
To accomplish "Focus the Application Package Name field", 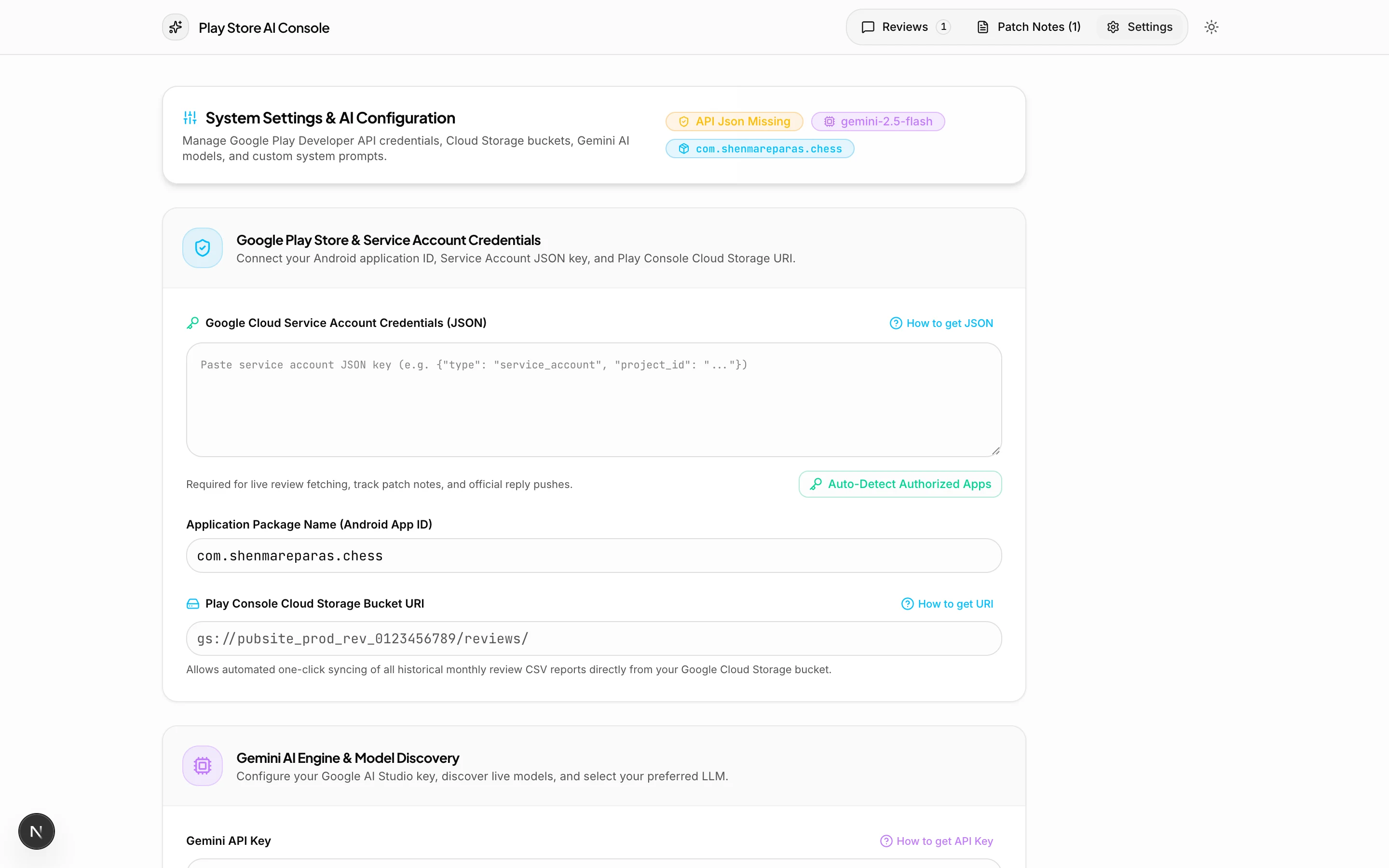I will click(594, 555).
